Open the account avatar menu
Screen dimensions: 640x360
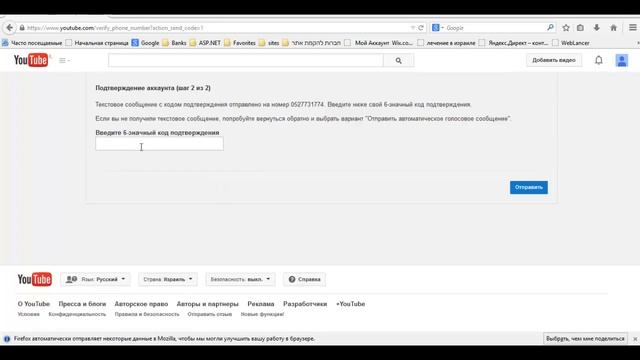coord(622,60)
